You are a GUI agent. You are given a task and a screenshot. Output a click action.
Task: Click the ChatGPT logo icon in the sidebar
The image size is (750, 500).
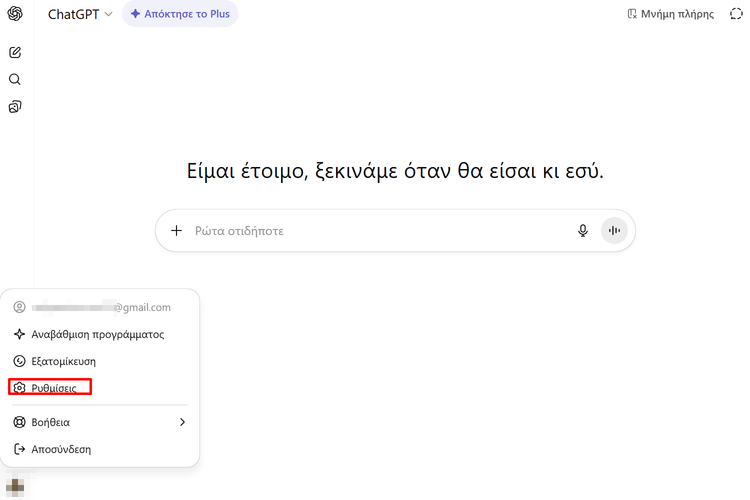[15, 14]
